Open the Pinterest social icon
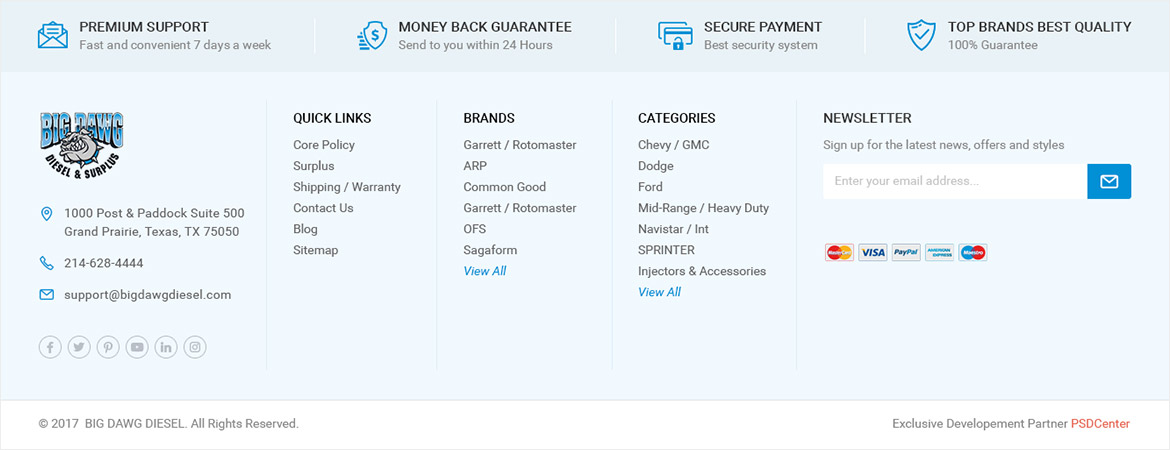 (x=108, y=347)
